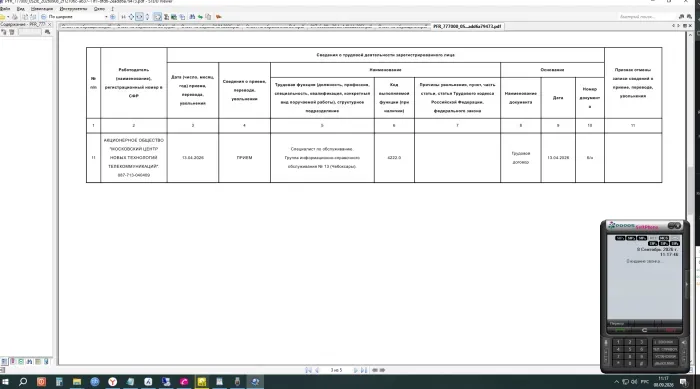Dial digit 3 on SoftPhone keypad
Screen dimensions: 700x389
pyautogui.click(x=642, y=342)
